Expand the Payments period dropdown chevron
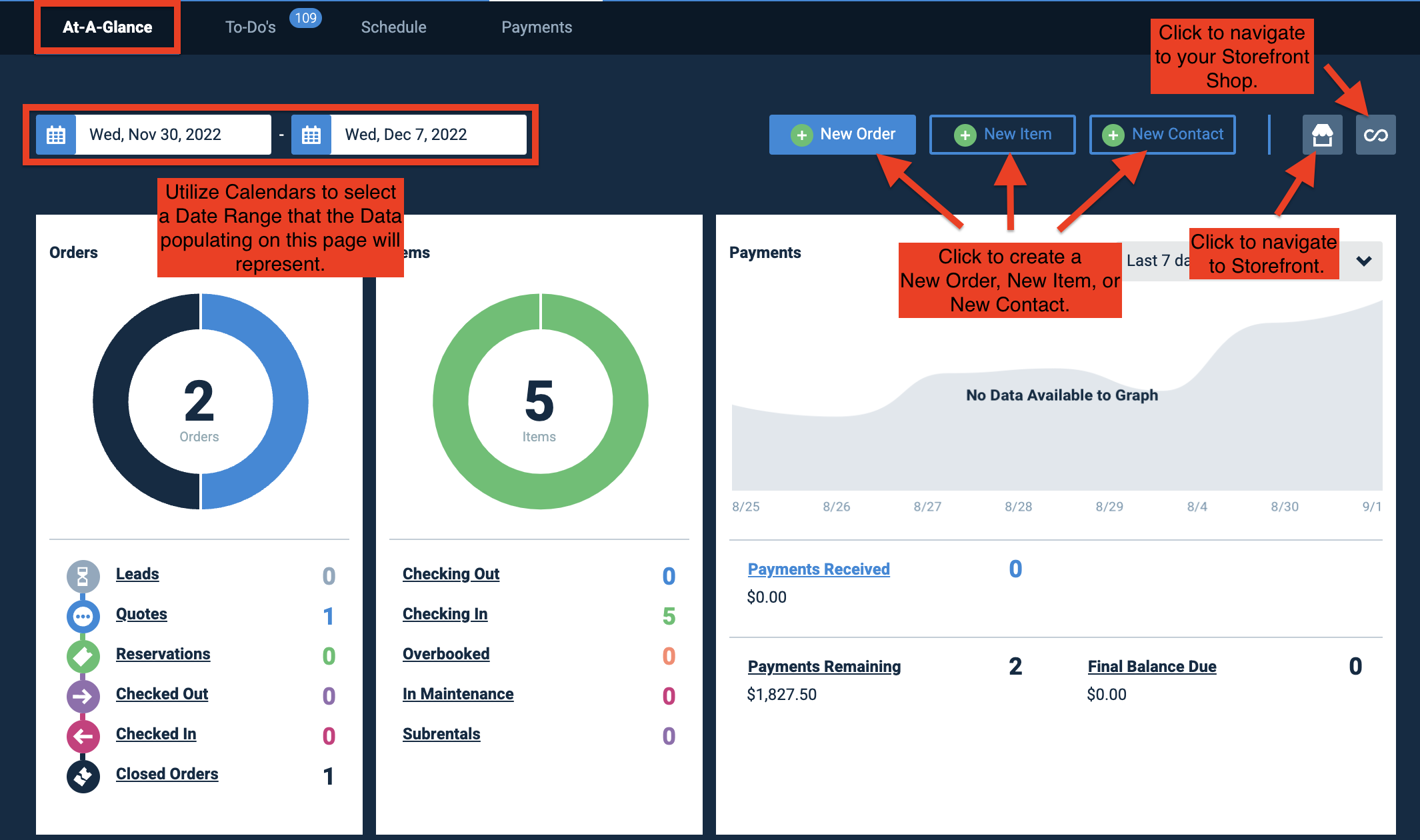This screenshot has height=840, width=1420. [x=1364, y=261]
